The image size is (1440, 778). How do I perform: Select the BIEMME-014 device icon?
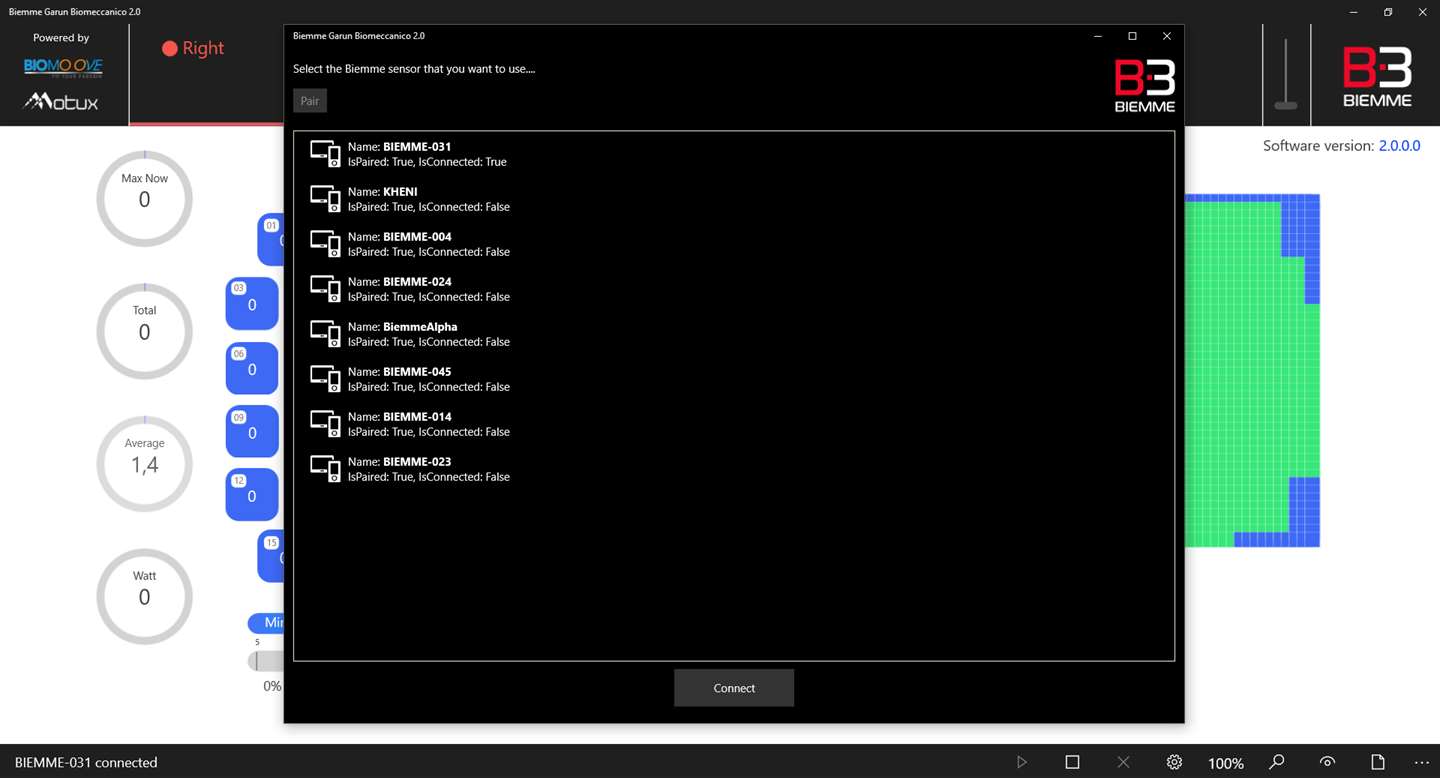click(x=325, y=424)
